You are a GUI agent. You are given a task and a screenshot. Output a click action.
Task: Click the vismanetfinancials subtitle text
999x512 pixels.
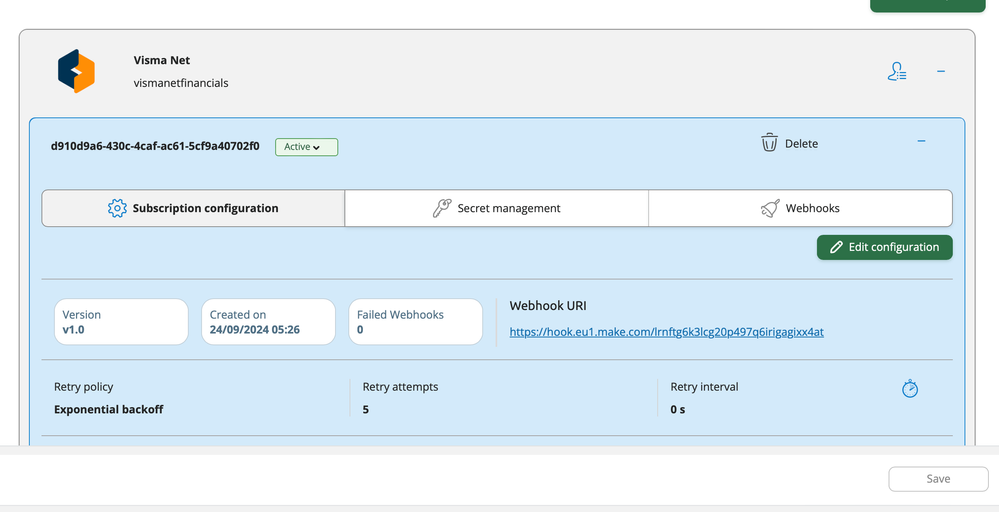pos(181,83)
